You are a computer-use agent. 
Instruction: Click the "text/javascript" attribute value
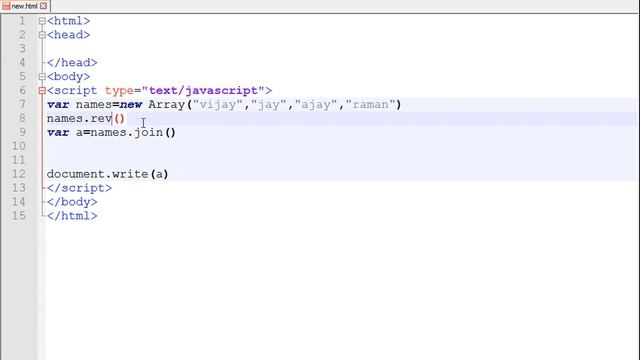pyautogui.click(x=203, y=90)
